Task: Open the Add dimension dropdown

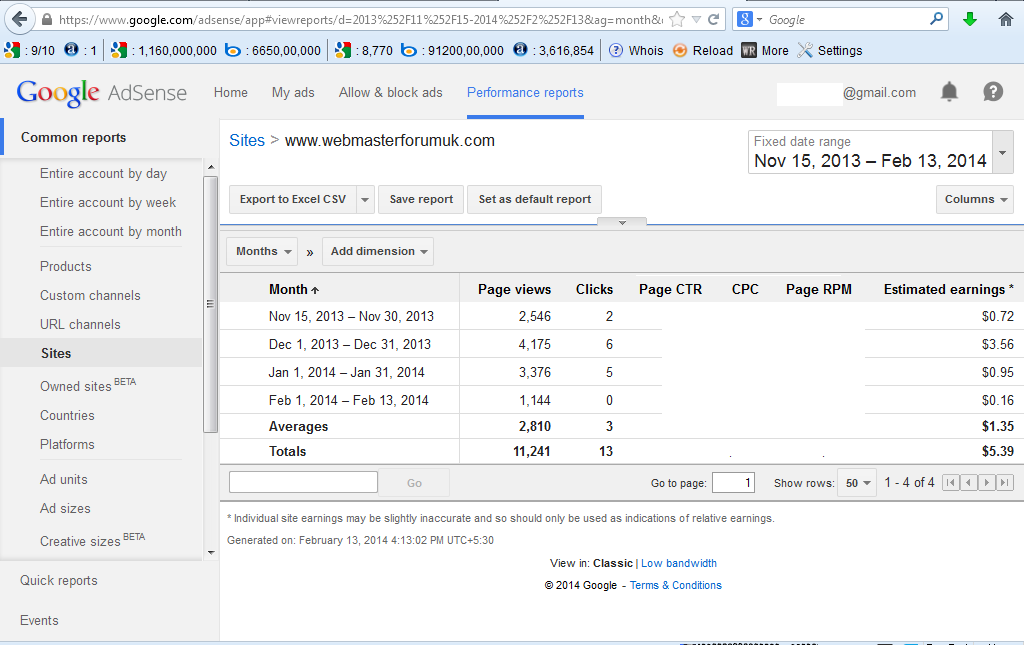Action: click(x=378, y=251)
